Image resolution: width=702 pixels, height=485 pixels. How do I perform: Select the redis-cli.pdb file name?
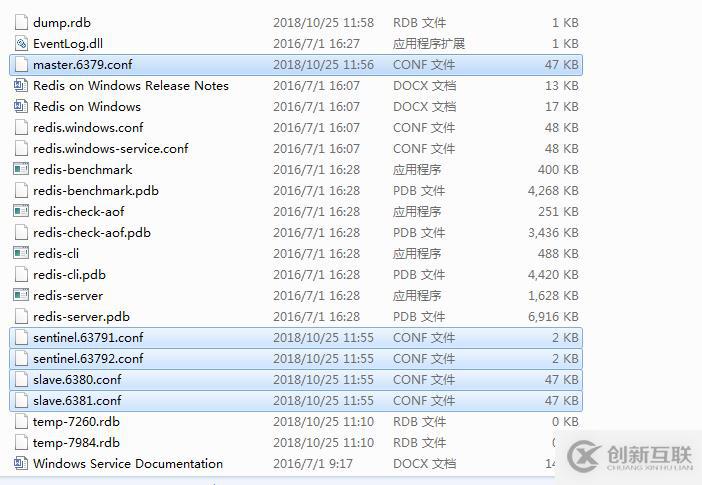69,275
